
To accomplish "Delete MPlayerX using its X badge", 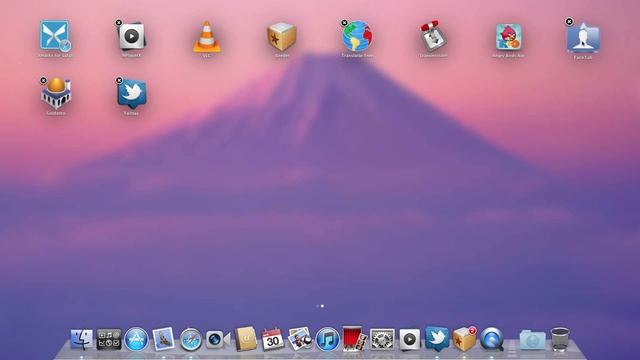I will (x=118, y=22).
